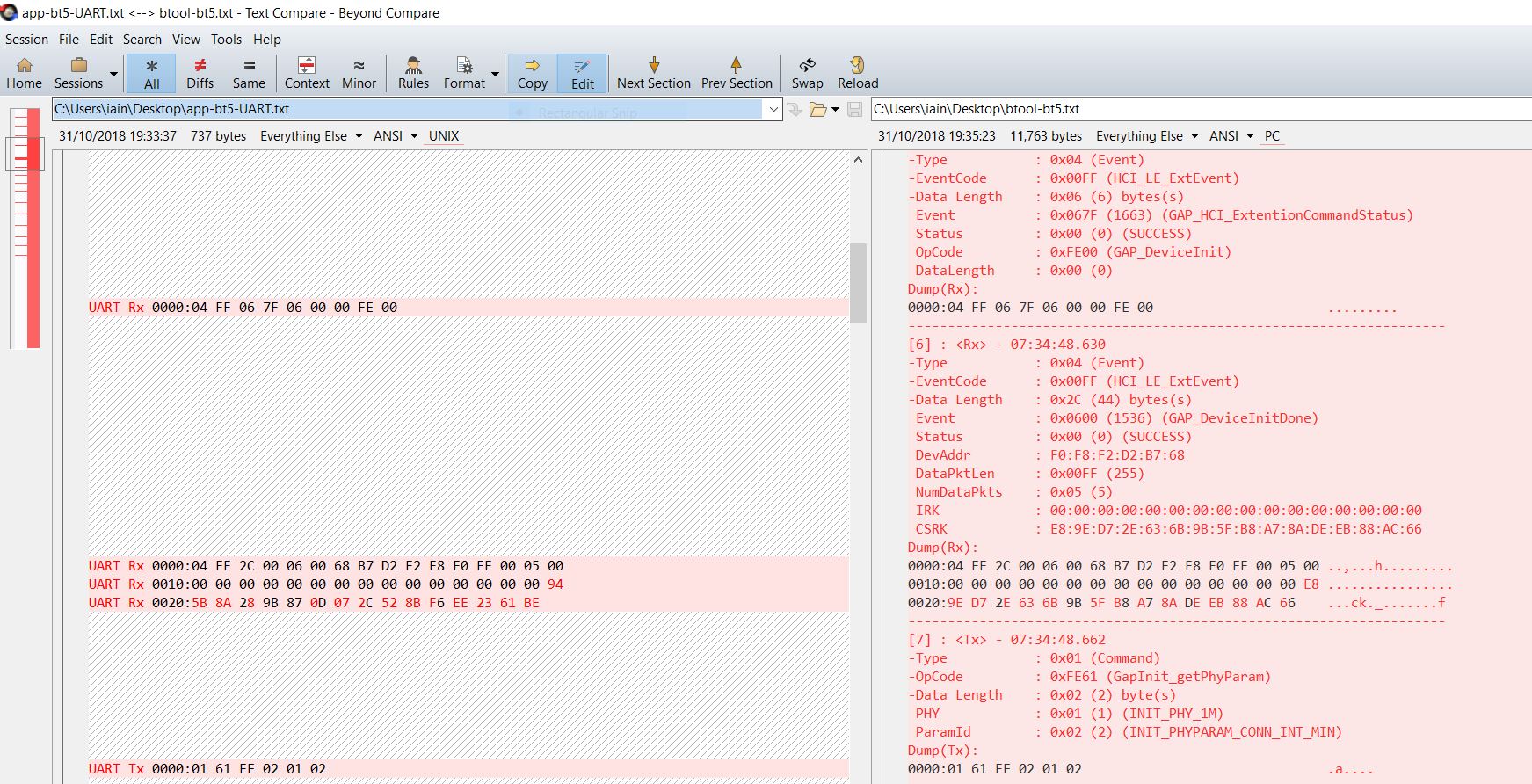Open right file format Everything Else dropdown
Image resolution: width=1532 pixels, height=784 pixels.
pyautogui.click(x=1147, y=136)
